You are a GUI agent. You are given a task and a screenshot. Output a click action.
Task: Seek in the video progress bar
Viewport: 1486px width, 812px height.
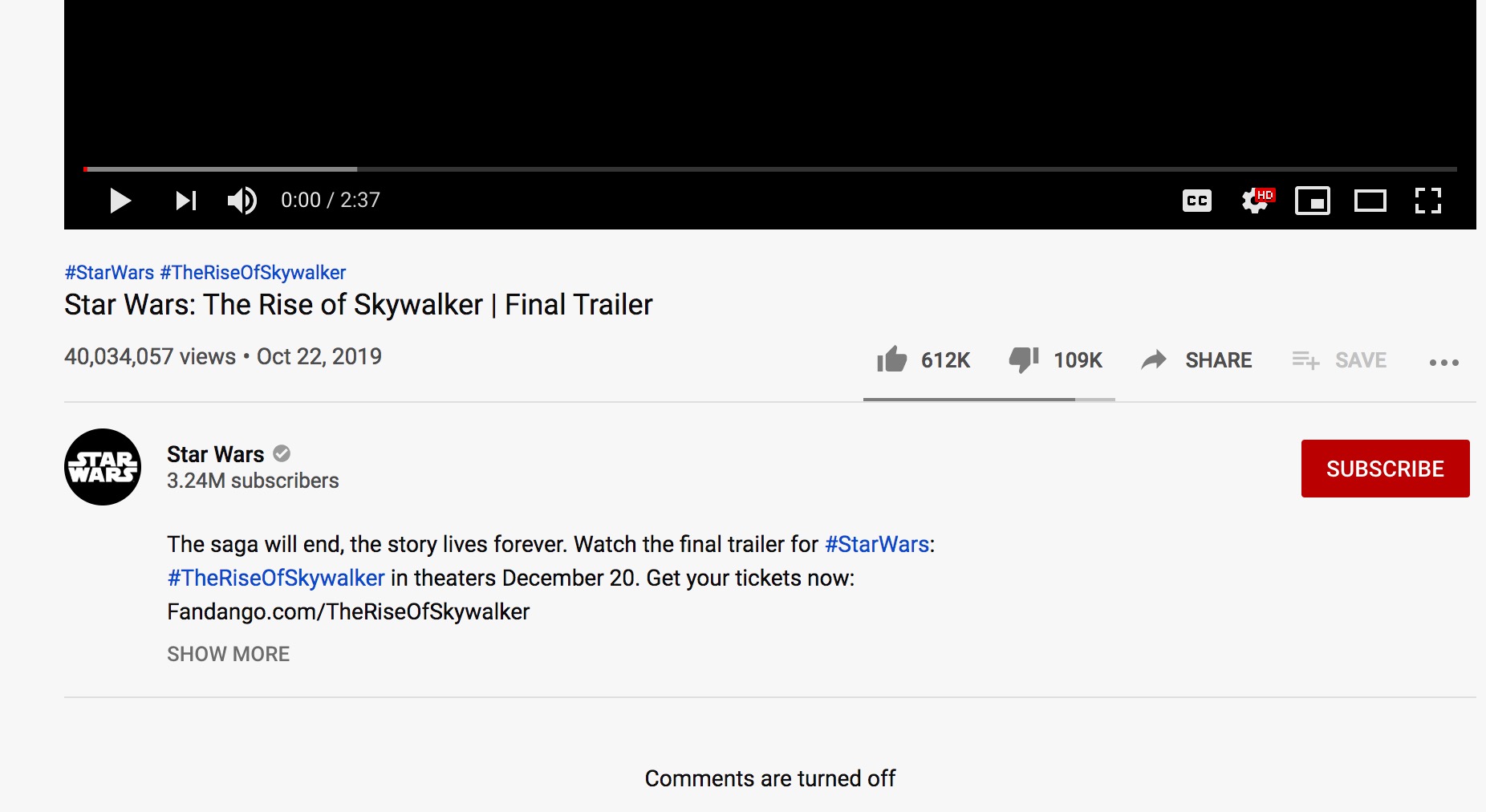tap(770, 169)
